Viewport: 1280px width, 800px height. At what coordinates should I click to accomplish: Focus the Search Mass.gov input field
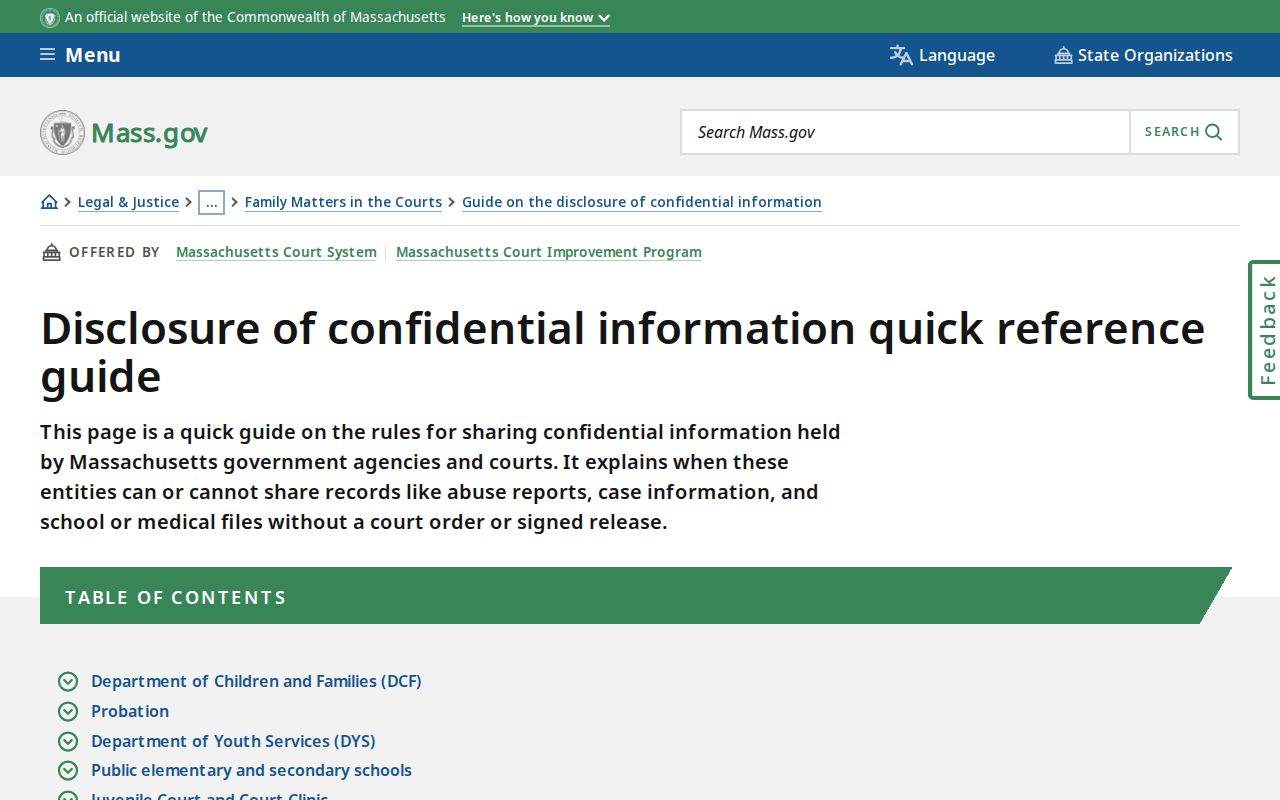click(x=905, y=132)
